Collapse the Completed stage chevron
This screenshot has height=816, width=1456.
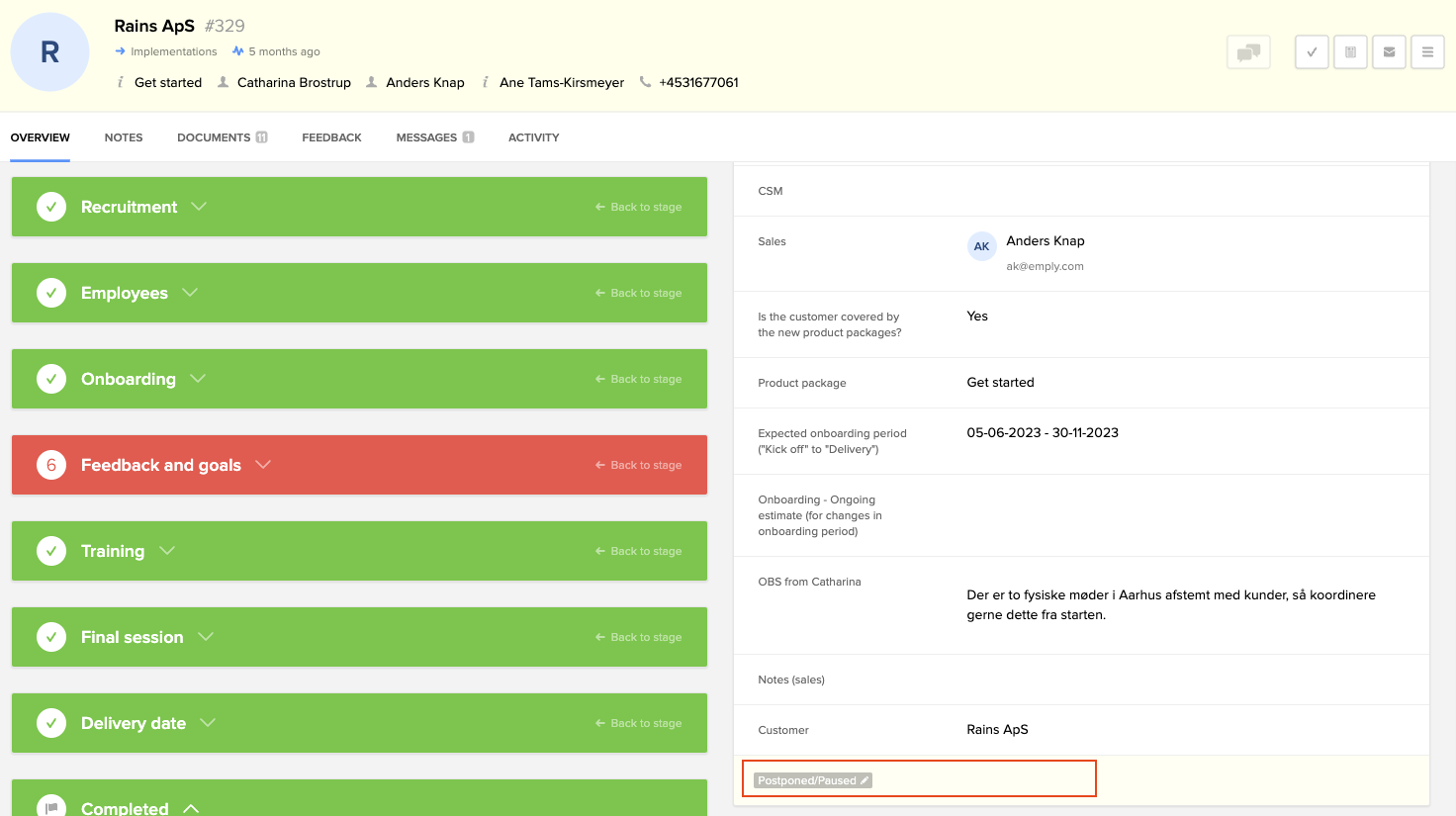(x=191, y=808)
